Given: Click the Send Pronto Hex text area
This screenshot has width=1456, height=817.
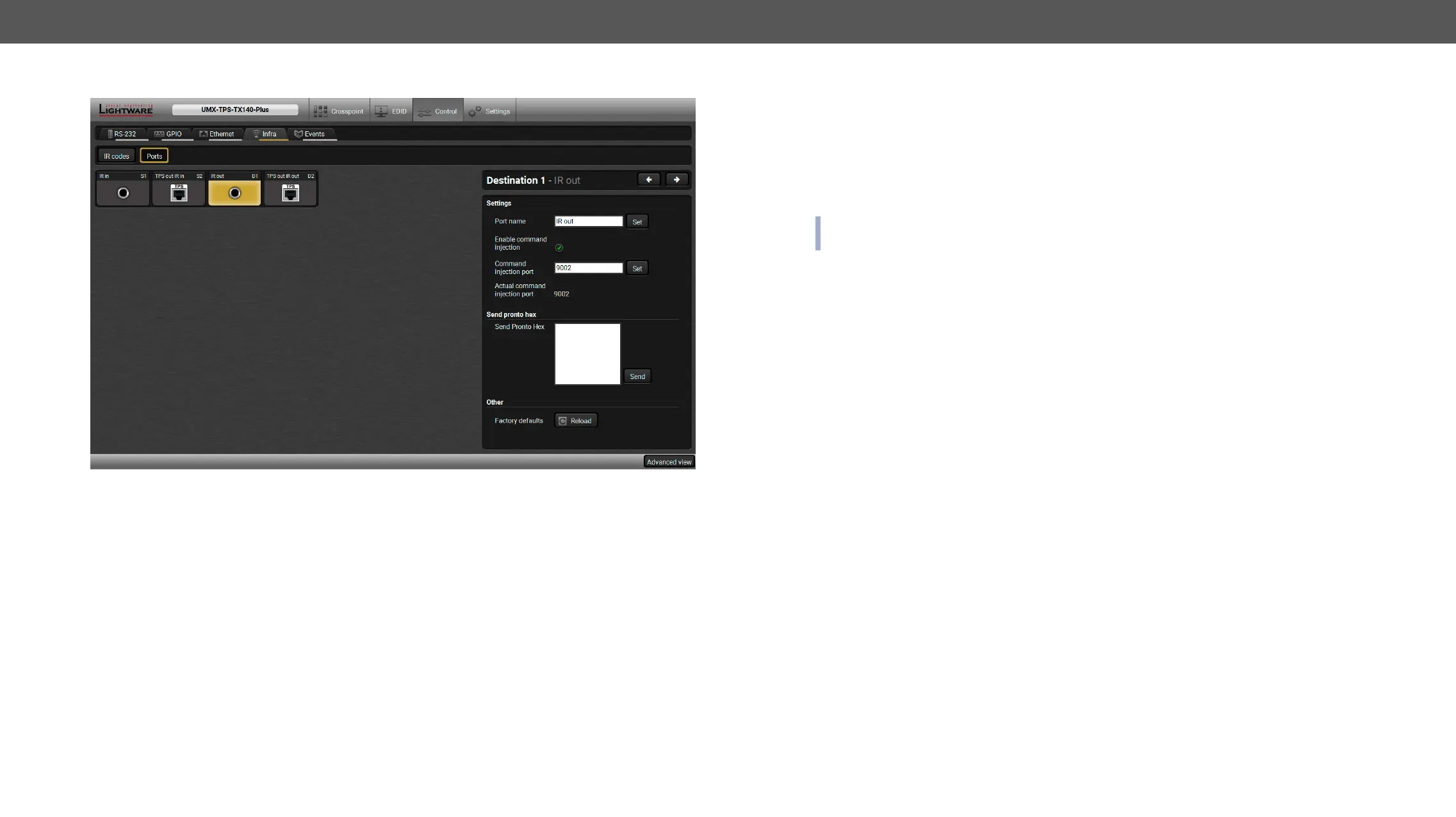Looking at the screenshot, I should point(587,354).
